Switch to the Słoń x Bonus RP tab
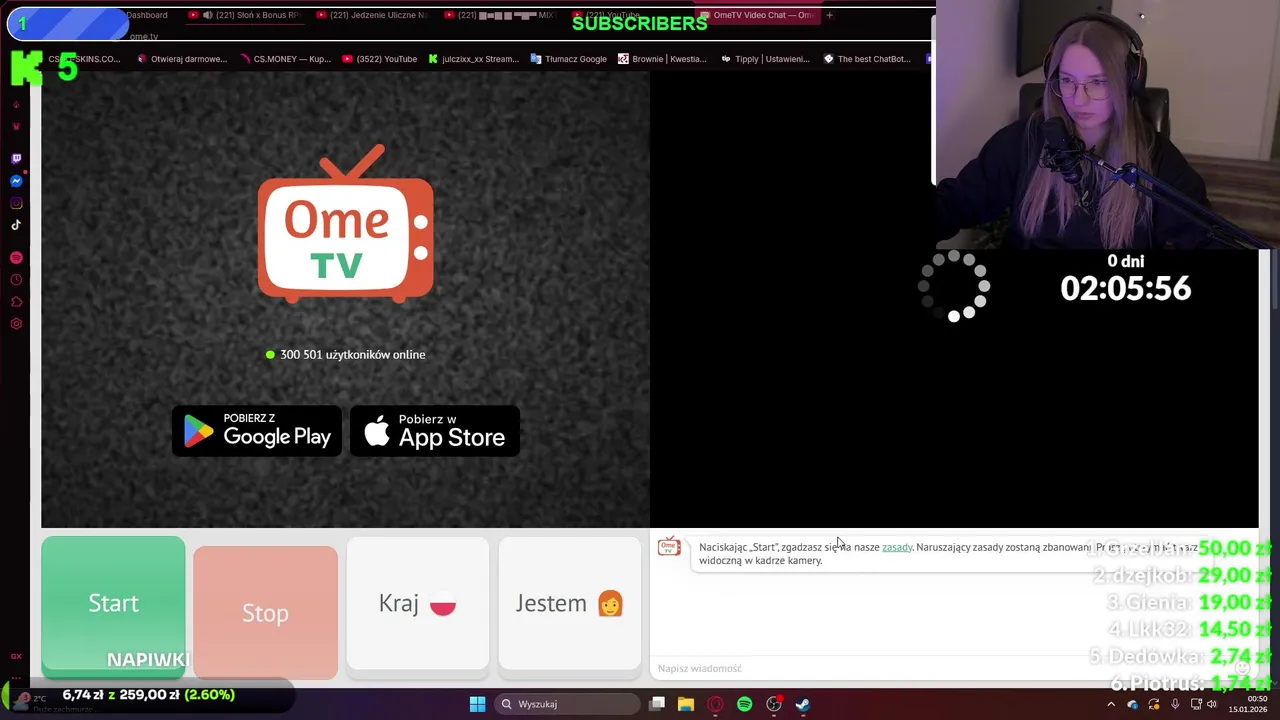This screenshot has height=720, width=1280. [244, 15]
